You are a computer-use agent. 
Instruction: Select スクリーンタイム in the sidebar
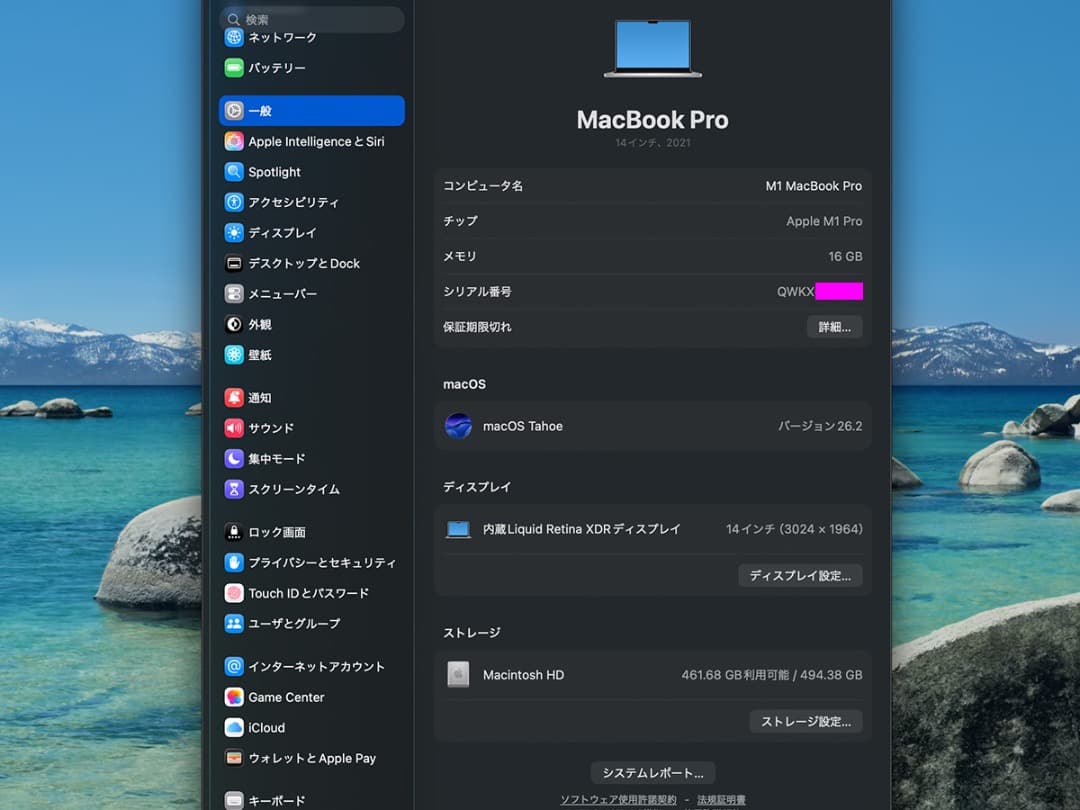[x=234, y=489]
